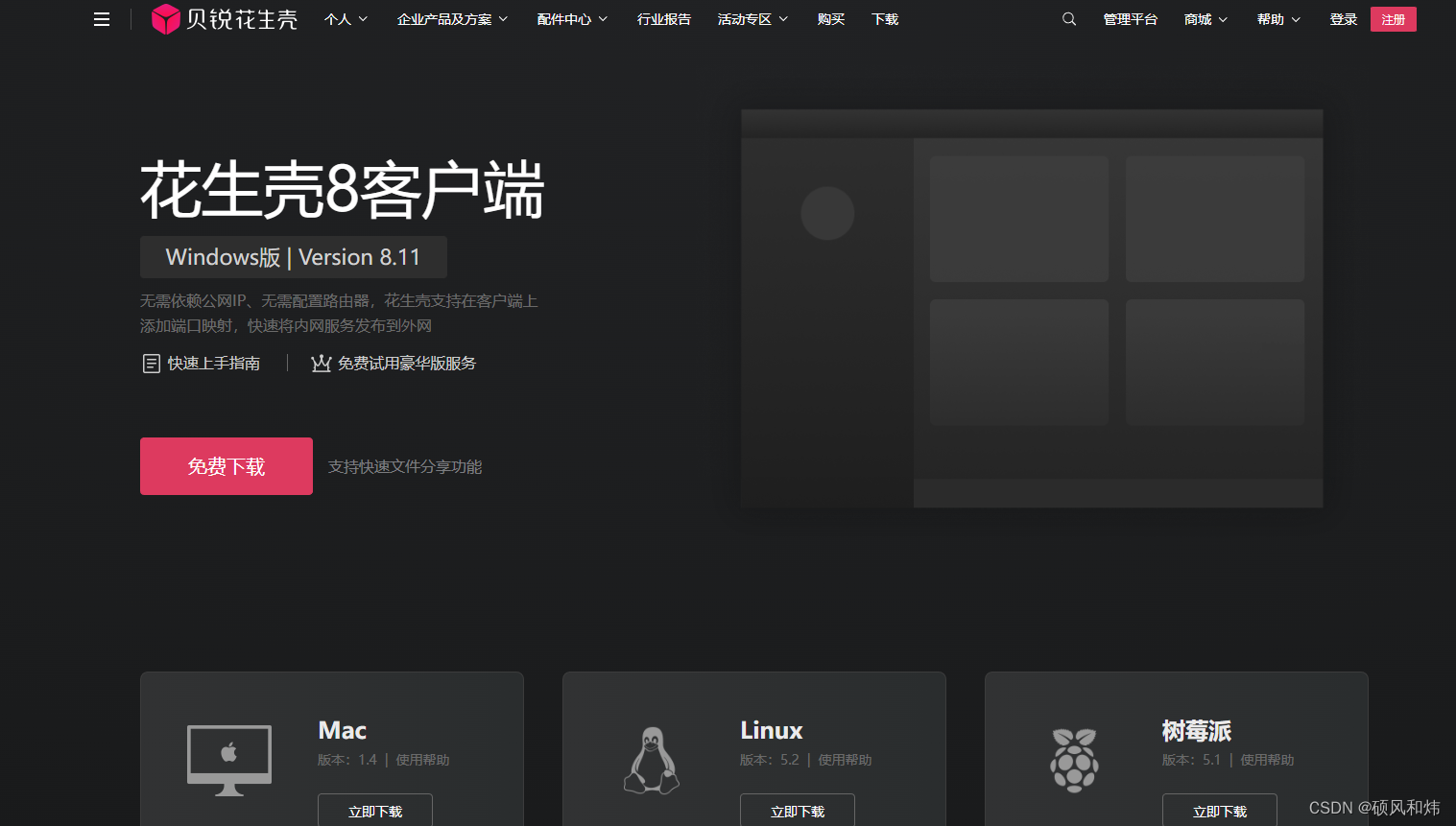Go to the 下载 page

point(883,18)
